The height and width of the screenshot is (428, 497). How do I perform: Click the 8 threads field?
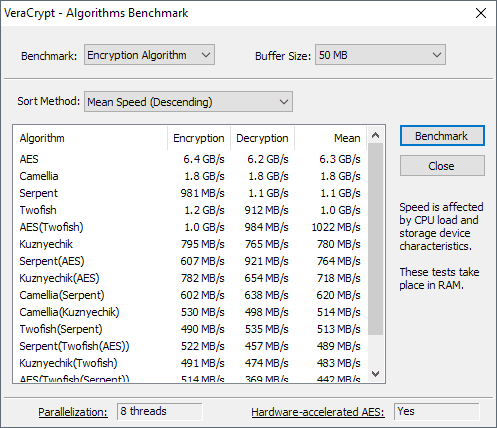click(x=159, y=411)
